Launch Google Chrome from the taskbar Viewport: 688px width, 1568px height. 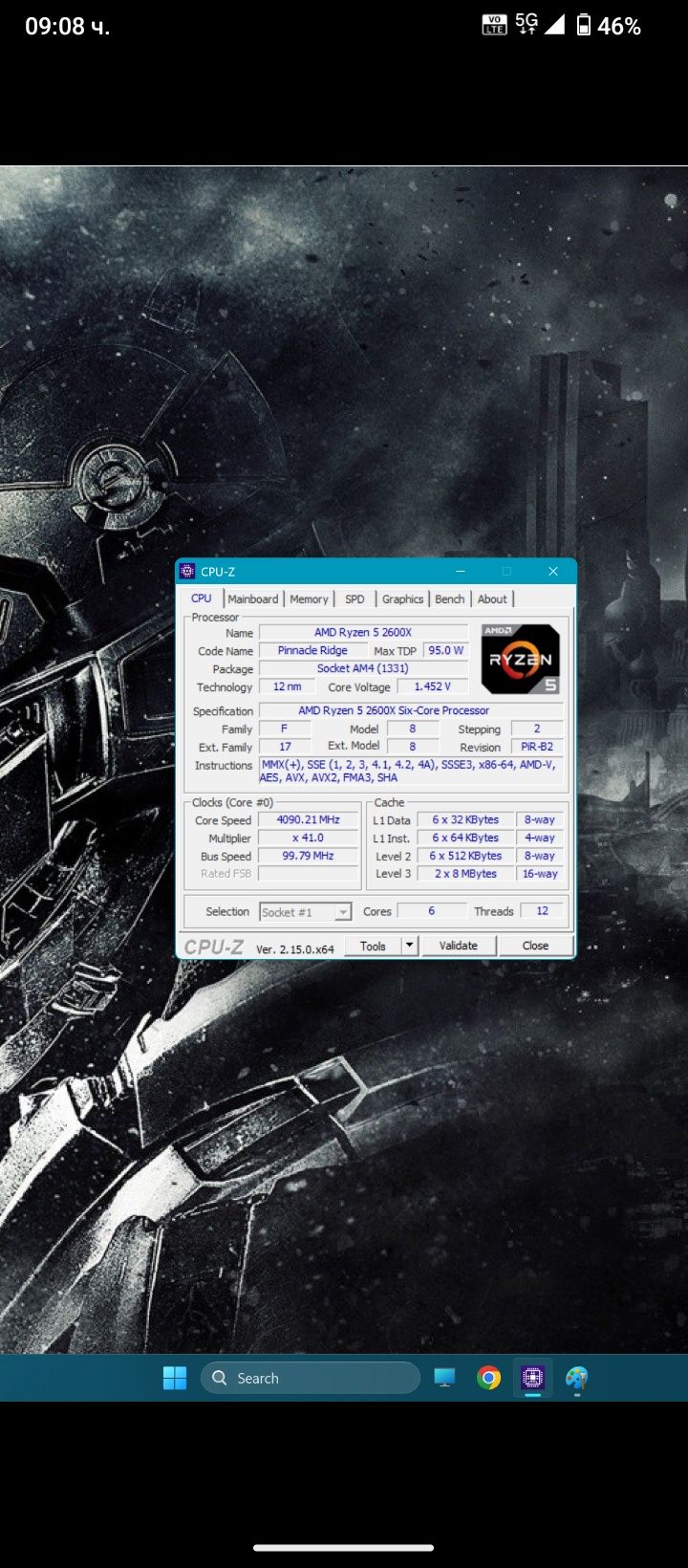(489, 1378)
